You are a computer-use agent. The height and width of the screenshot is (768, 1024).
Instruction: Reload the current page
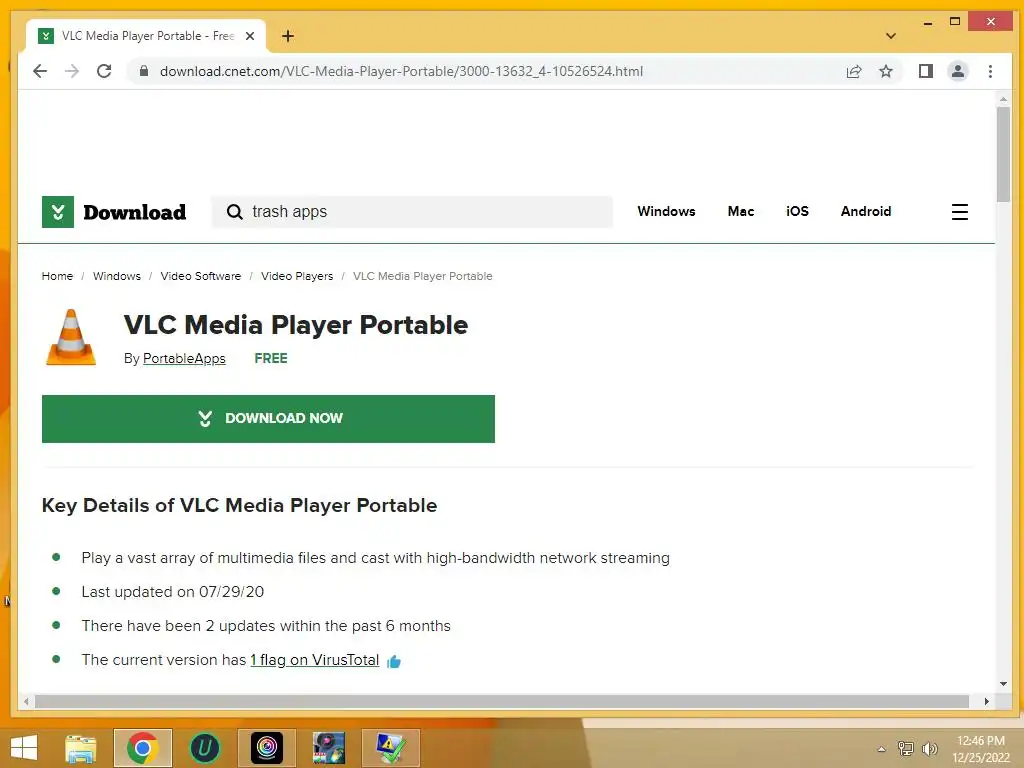click(x=104, y=71)
